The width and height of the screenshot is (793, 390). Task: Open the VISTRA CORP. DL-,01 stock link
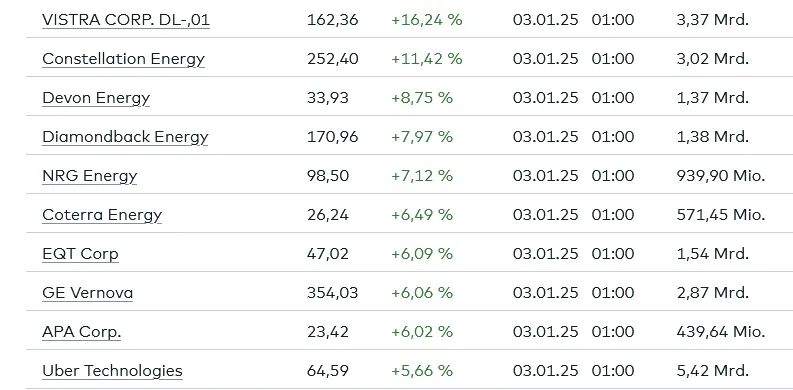click(x=125, y=20)
